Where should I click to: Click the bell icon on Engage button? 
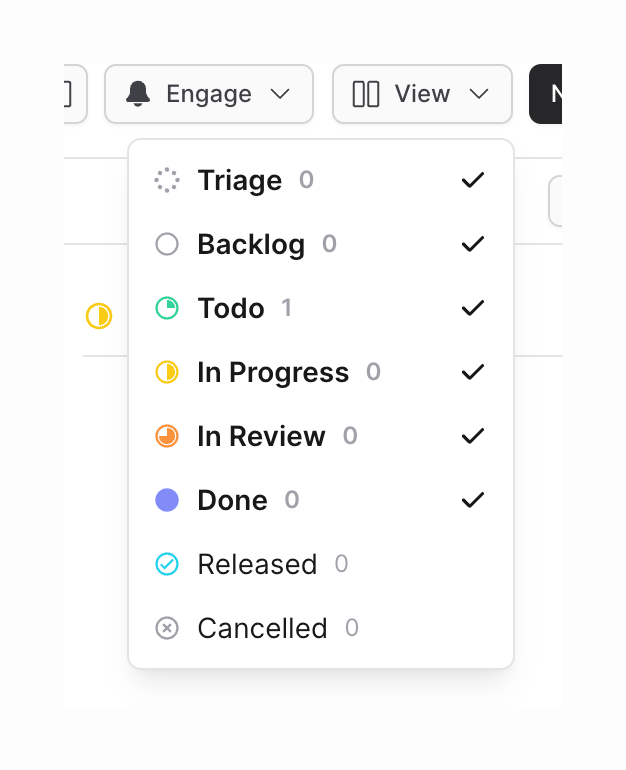point(138,94)
